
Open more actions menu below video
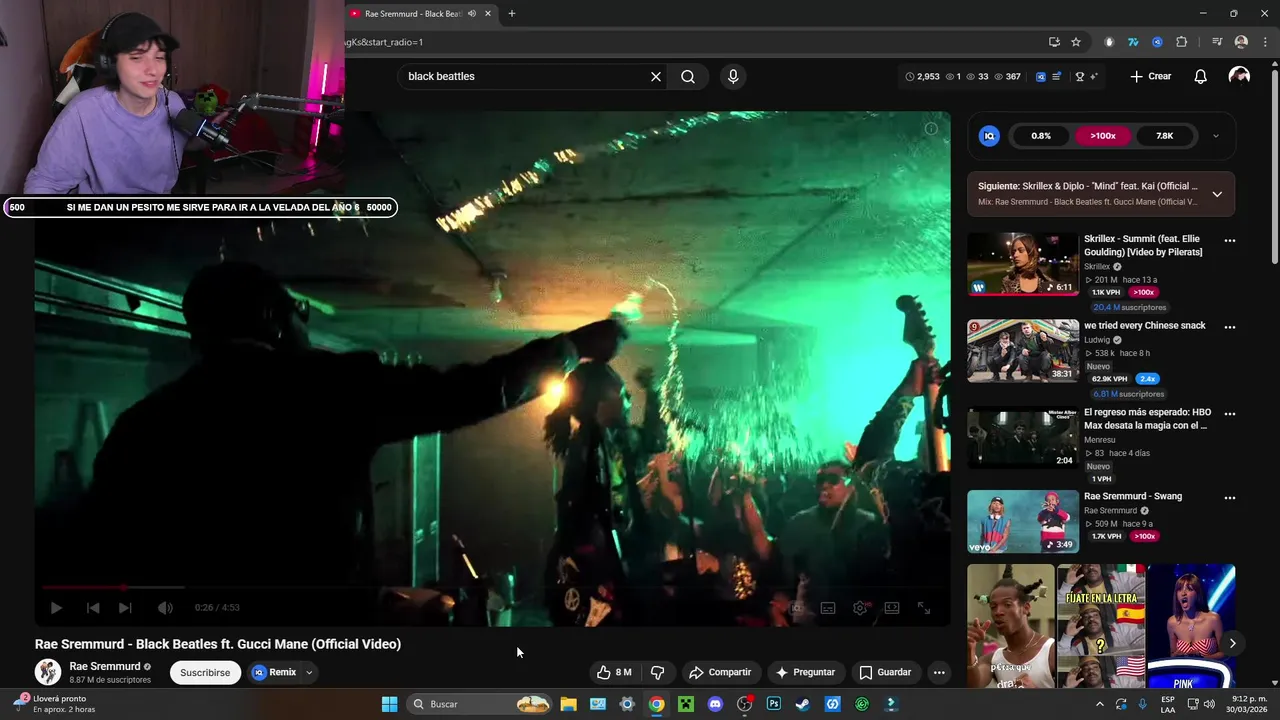click(939, 672)
